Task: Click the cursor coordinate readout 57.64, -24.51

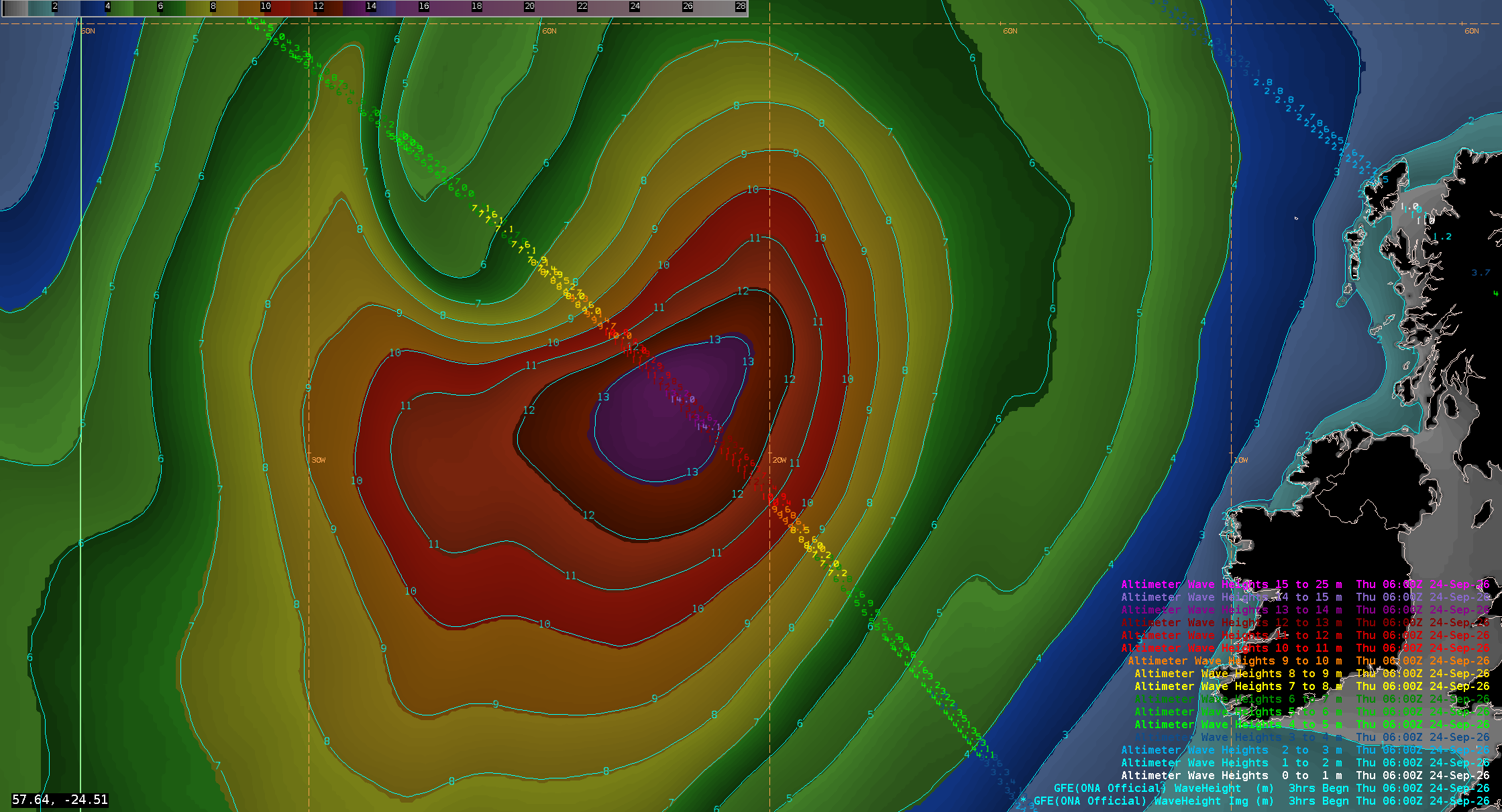Action: (60, 799)
